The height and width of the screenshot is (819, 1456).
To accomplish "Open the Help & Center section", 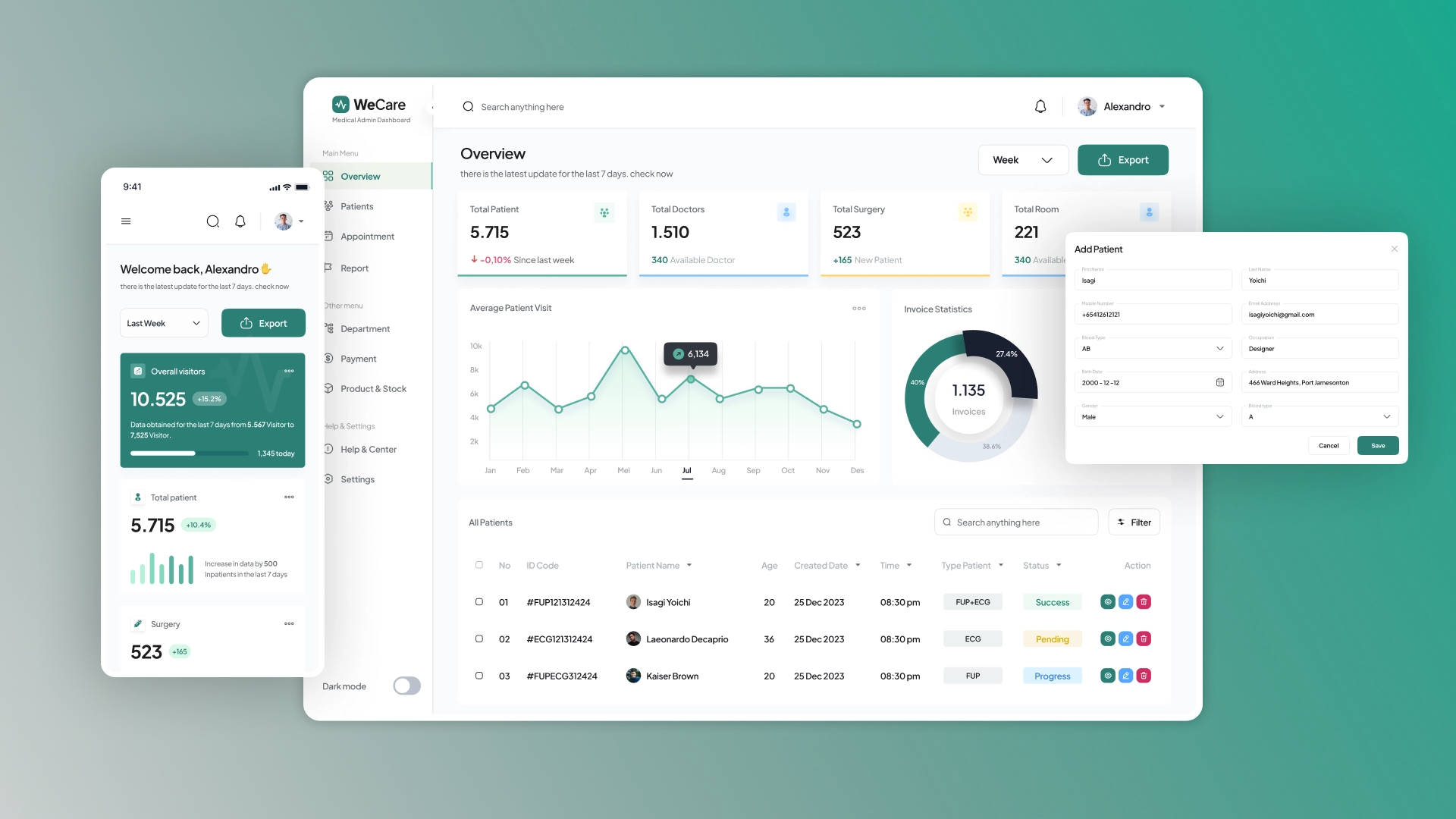I will (368, 449).
